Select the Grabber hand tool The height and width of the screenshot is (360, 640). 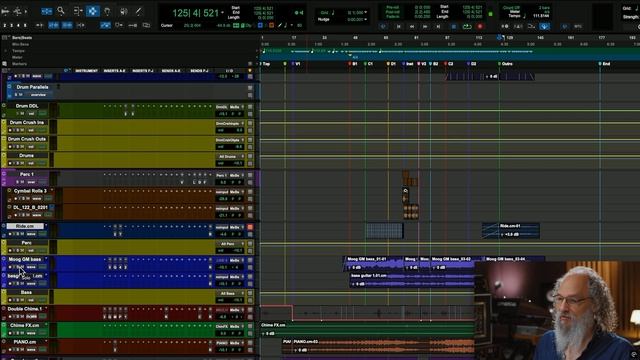[107, 11]
